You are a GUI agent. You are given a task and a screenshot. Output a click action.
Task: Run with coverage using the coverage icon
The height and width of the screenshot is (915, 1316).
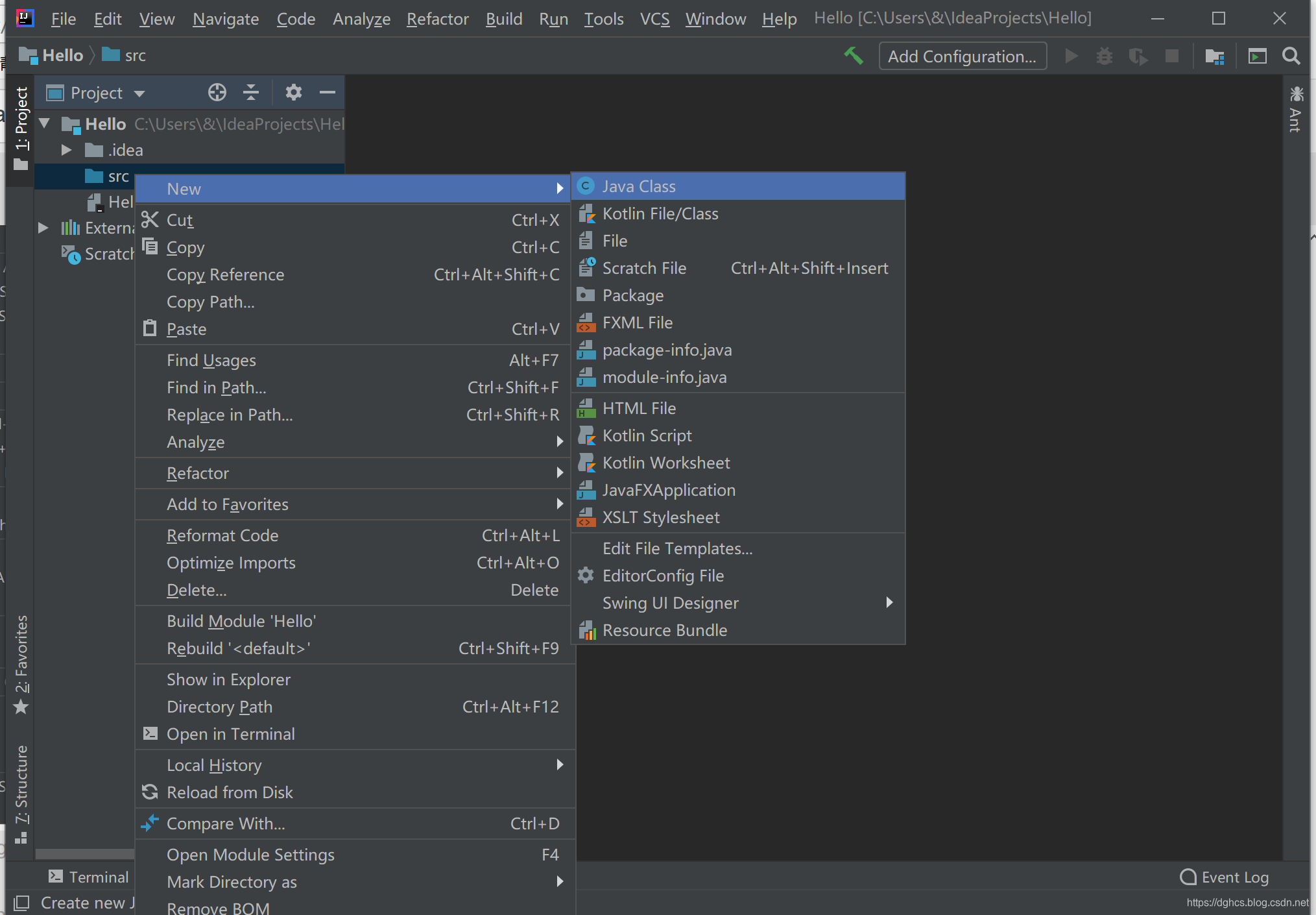pos(1138,56)
